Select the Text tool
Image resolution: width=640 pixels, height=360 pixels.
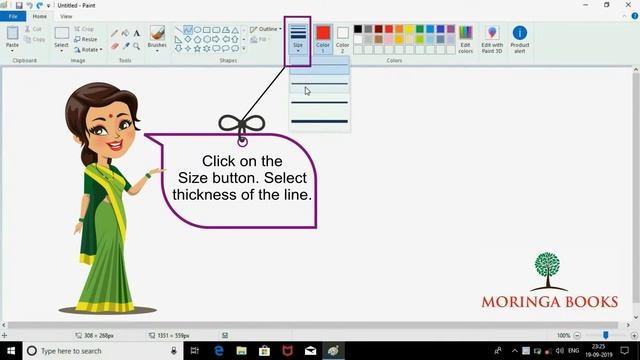point(137,33)
